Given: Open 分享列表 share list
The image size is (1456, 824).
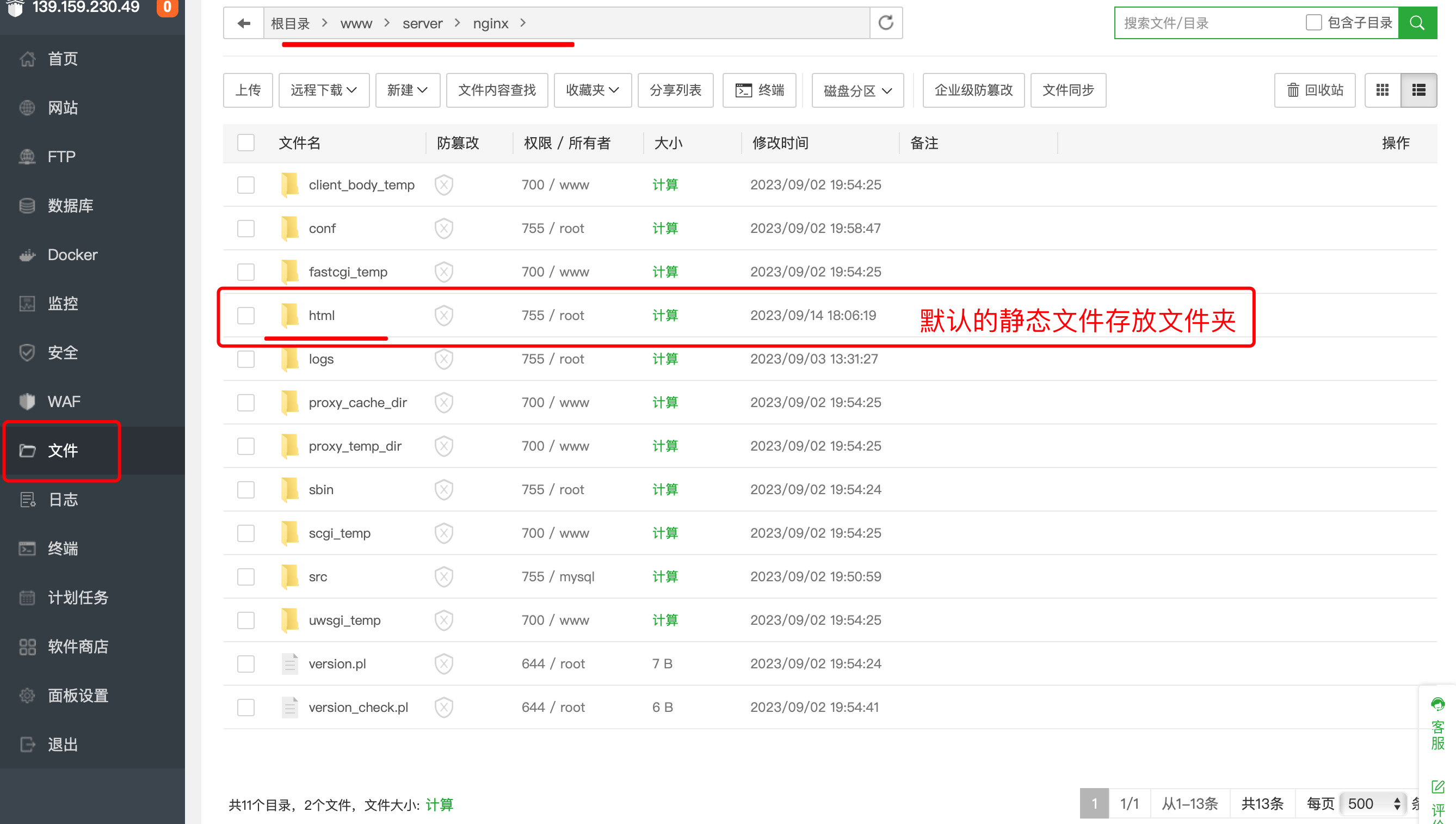Looking at the screenshot, I should (675, 90).
